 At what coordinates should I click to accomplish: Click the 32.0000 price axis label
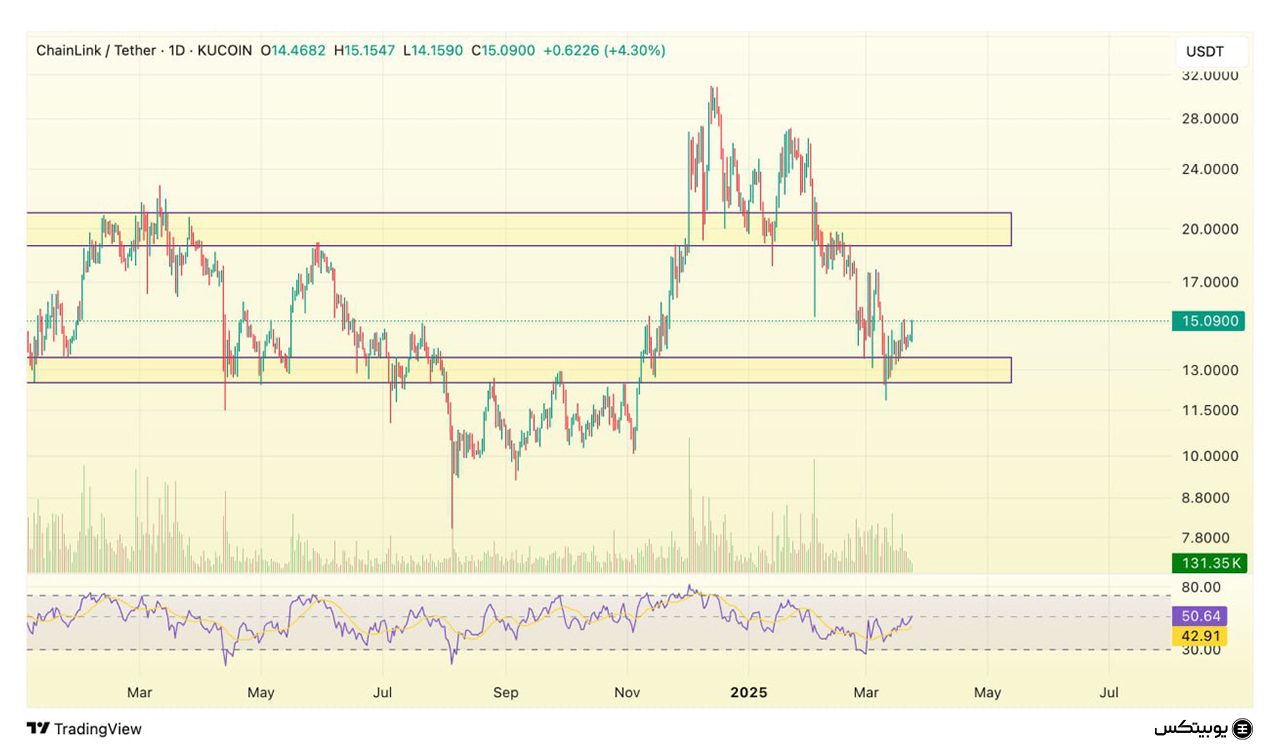[x=1210, y=75]
